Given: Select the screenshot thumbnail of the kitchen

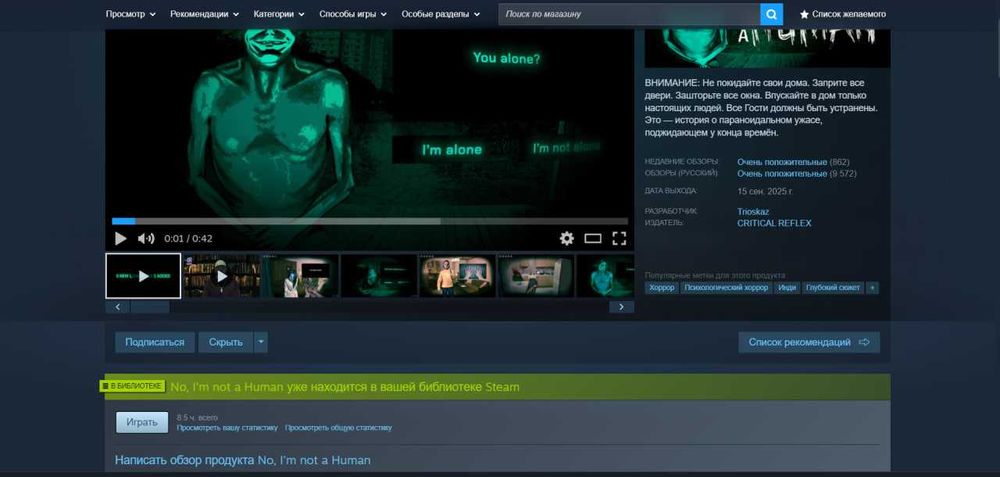Looking at the screenshot, I should tap(536, 276).
